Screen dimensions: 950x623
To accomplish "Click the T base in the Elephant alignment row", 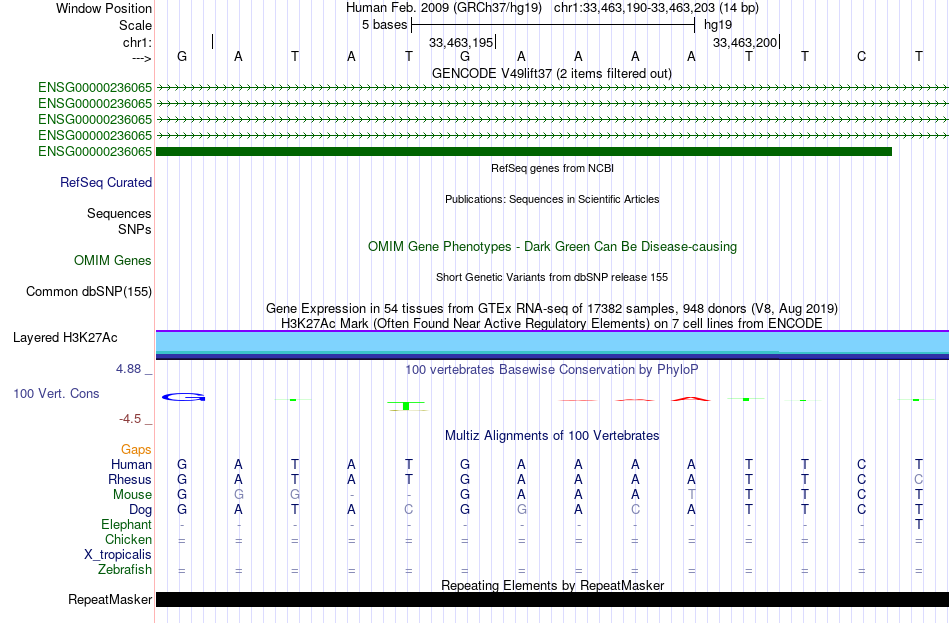I will (918, 525).
